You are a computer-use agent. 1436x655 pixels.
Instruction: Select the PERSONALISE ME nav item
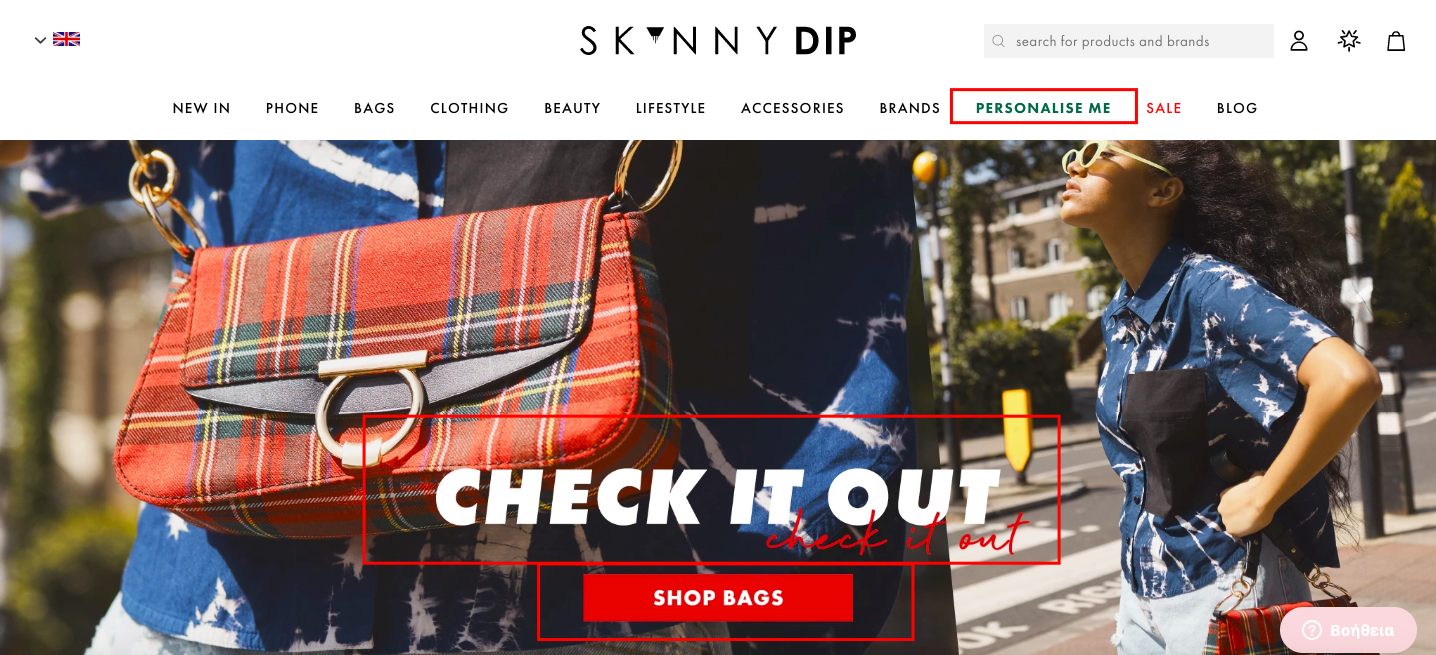click(x=1043, y=107)
